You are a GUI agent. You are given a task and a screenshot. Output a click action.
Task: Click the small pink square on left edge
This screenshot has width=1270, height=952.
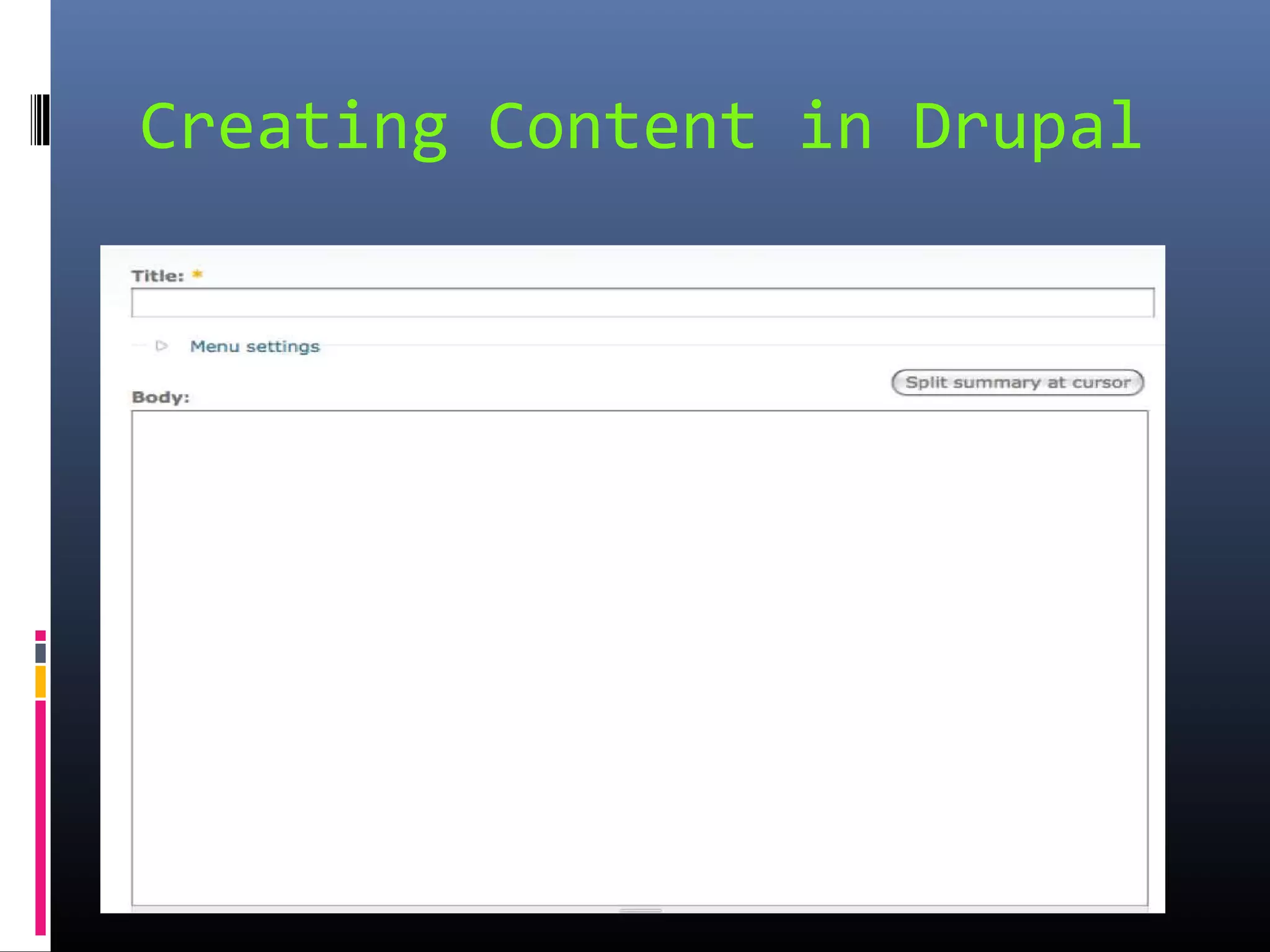point(40,635)
